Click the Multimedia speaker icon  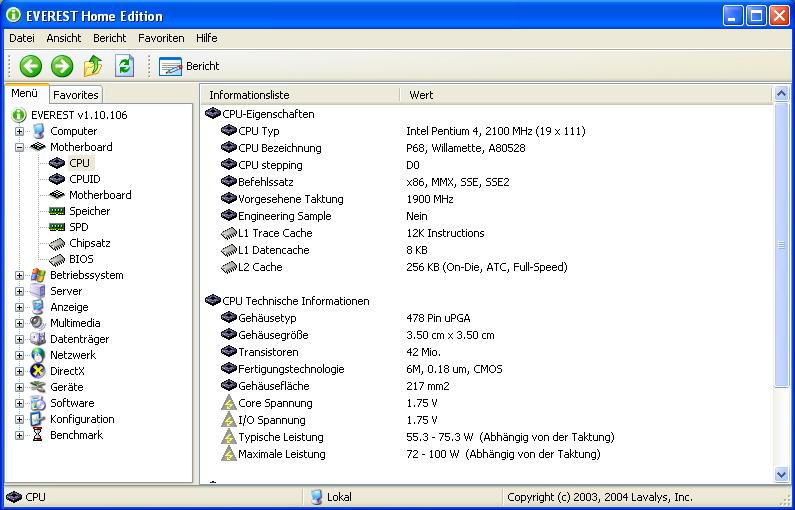coord(38,323)
